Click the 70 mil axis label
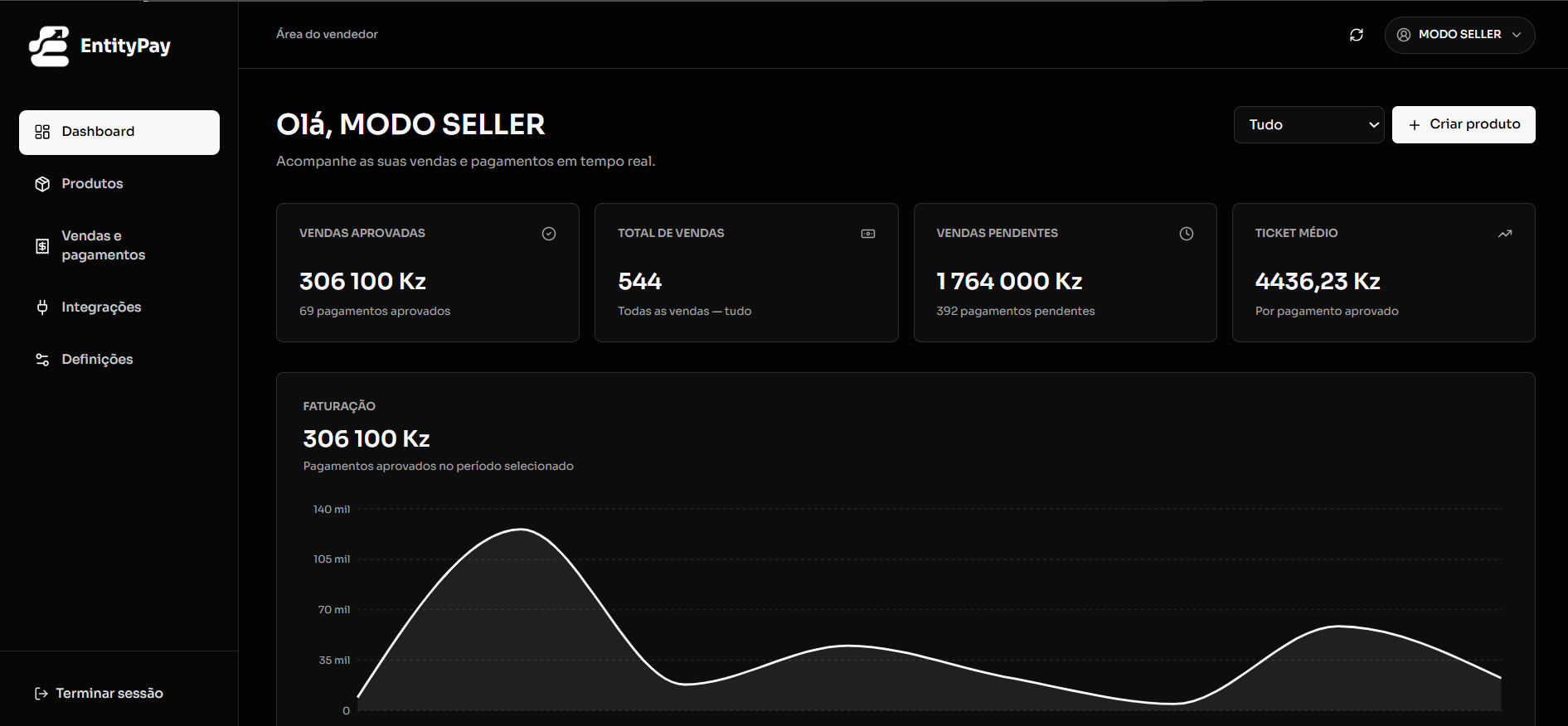Viewport: 1568px width, 726px height. click(334, 610)
